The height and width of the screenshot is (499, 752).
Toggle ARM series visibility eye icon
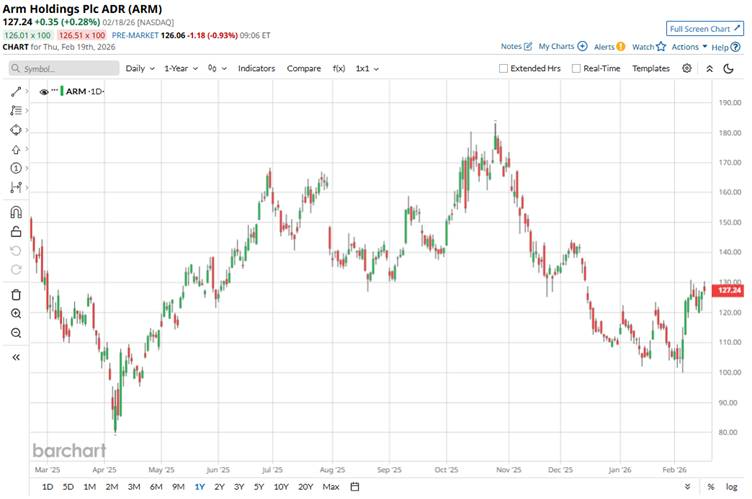click(44, 92)
